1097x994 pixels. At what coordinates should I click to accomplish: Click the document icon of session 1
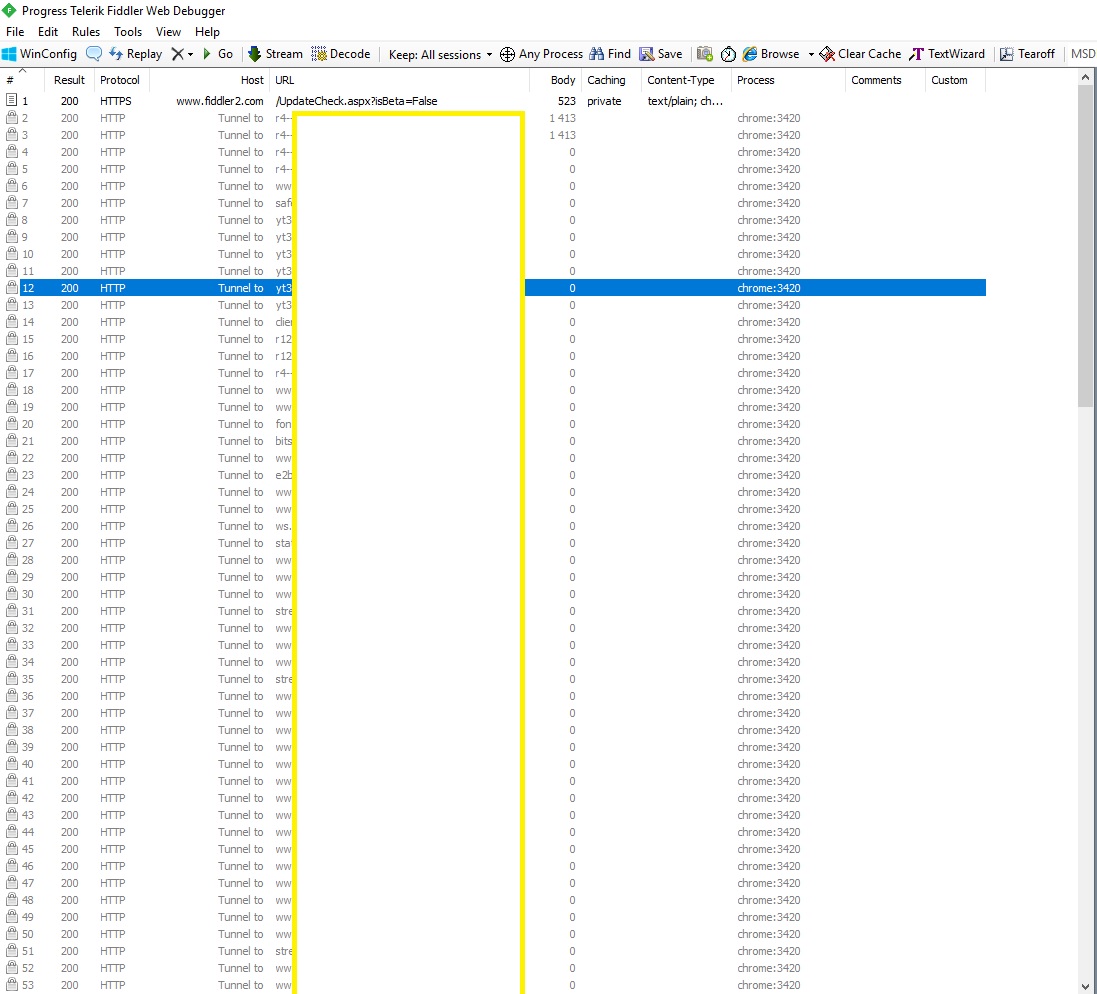tap(11, 100)
